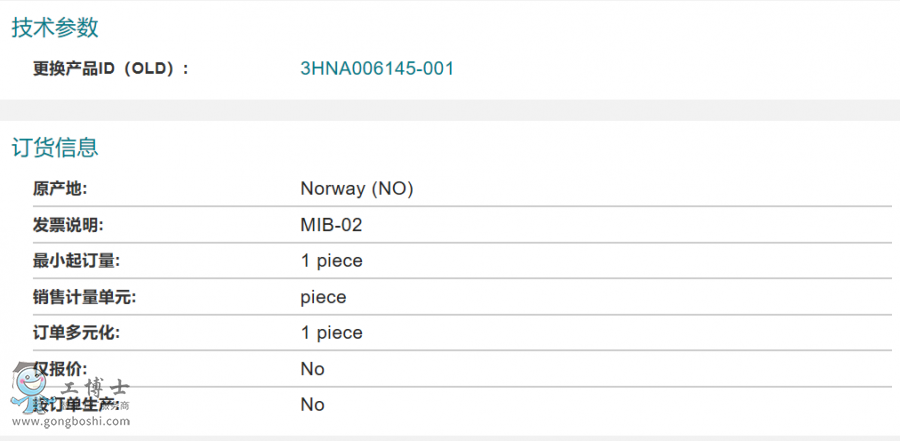Select the No value beside 仅报价

pyautogui.click(x=312, y=369)
